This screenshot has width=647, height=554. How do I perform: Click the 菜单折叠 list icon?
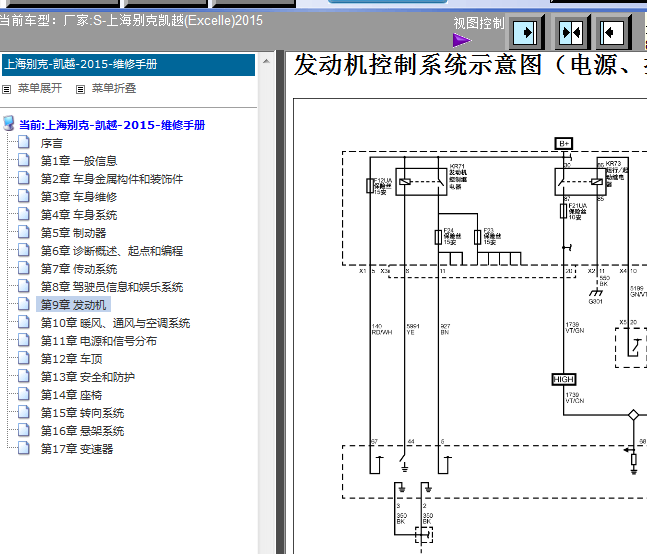(80, 89)
